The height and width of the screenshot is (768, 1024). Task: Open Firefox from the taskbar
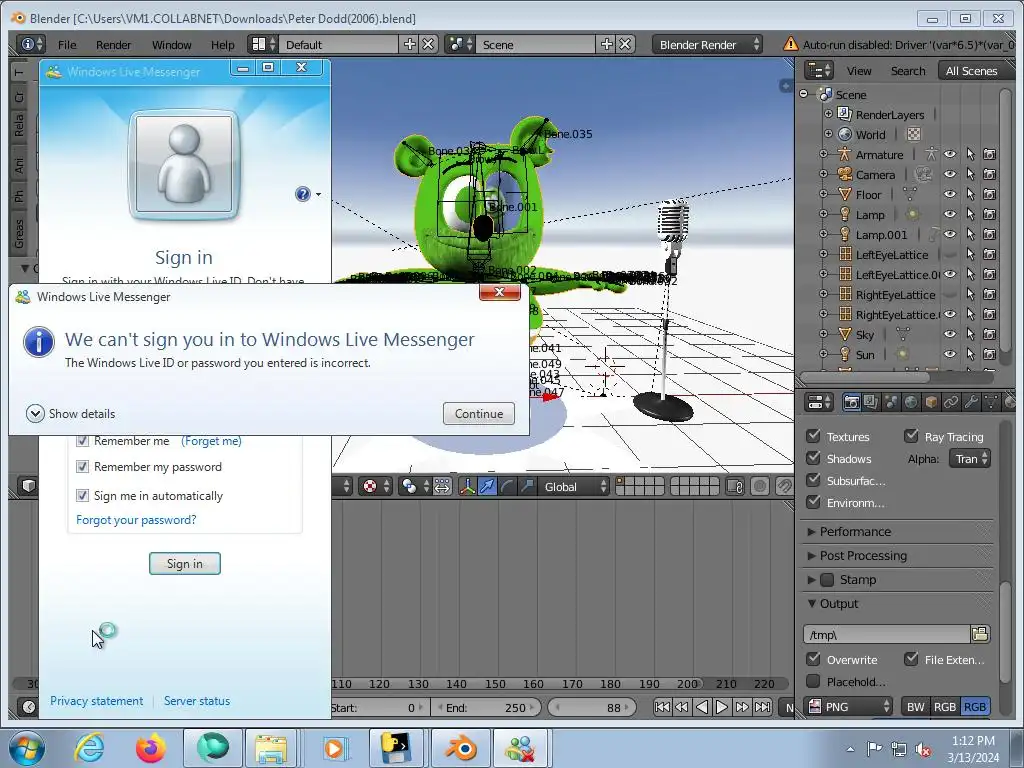pyautogui.click(x=150, y=748)
